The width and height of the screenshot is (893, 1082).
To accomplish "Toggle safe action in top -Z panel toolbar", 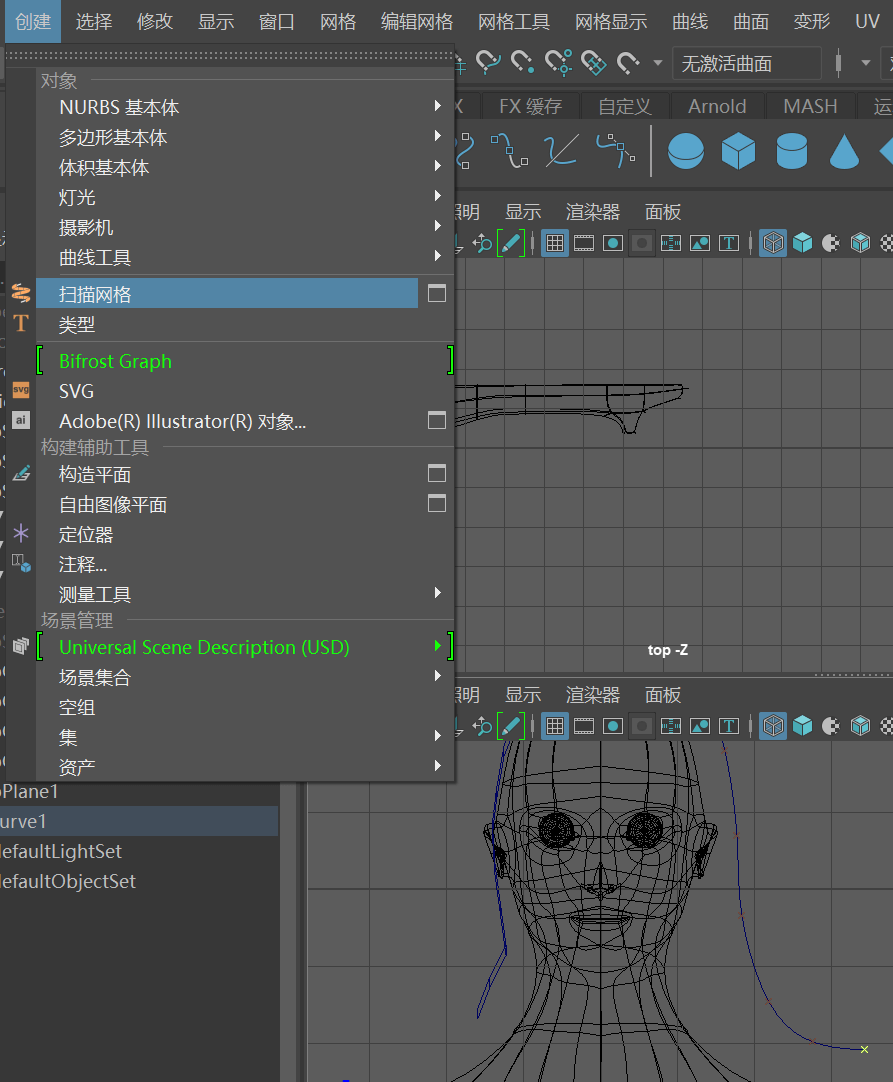I will coord(700,243).
